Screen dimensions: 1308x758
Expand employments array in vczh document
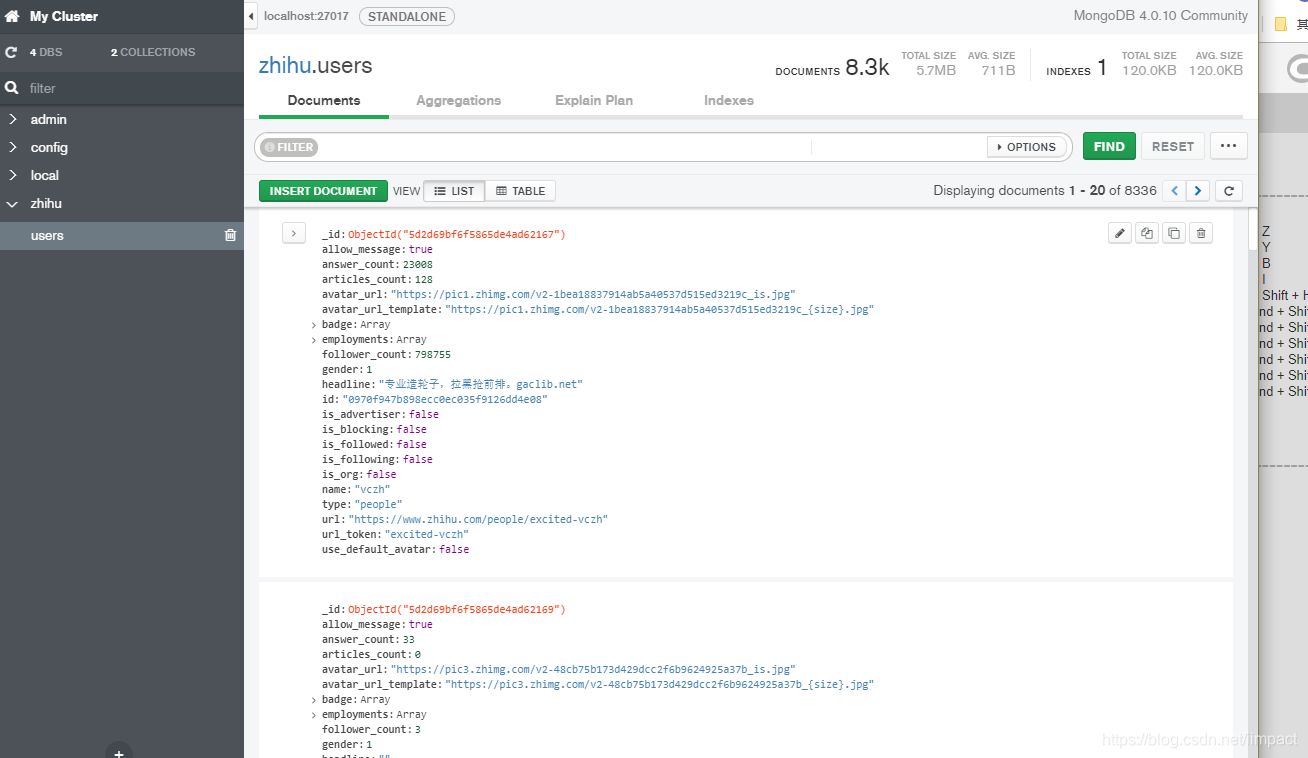(314, 340)
